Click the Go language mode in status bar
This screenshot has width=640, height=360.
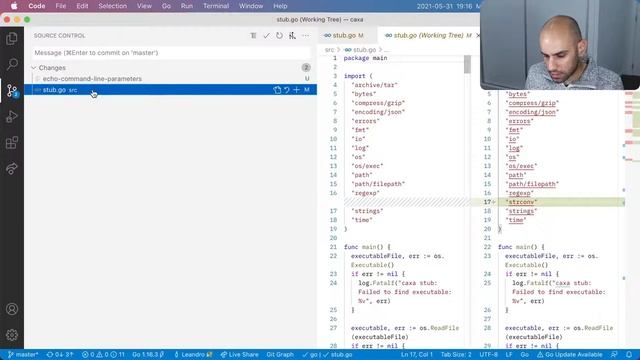click(x=524, y=355)
